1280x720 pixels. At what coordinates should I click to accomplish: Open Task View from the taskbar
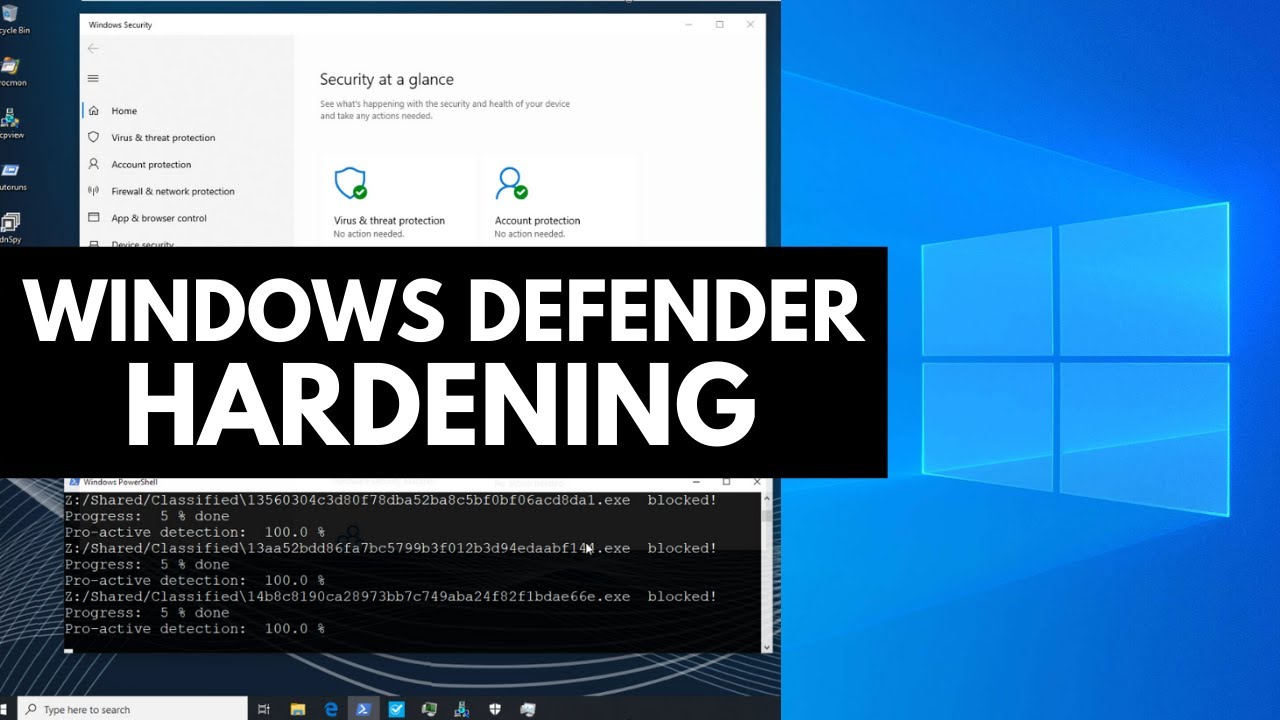point(264,709)
